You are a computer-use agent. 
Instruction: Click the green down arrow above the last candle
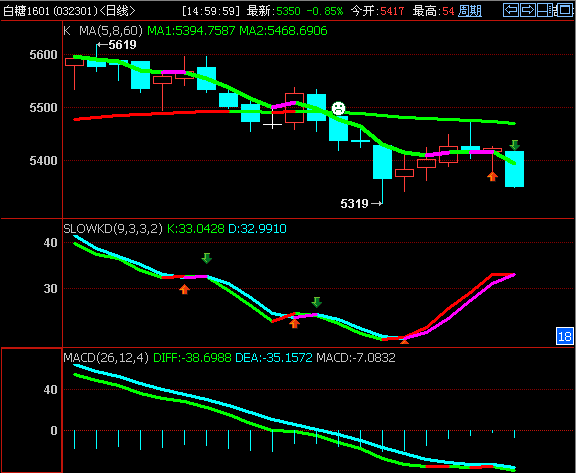pos(515,145)
